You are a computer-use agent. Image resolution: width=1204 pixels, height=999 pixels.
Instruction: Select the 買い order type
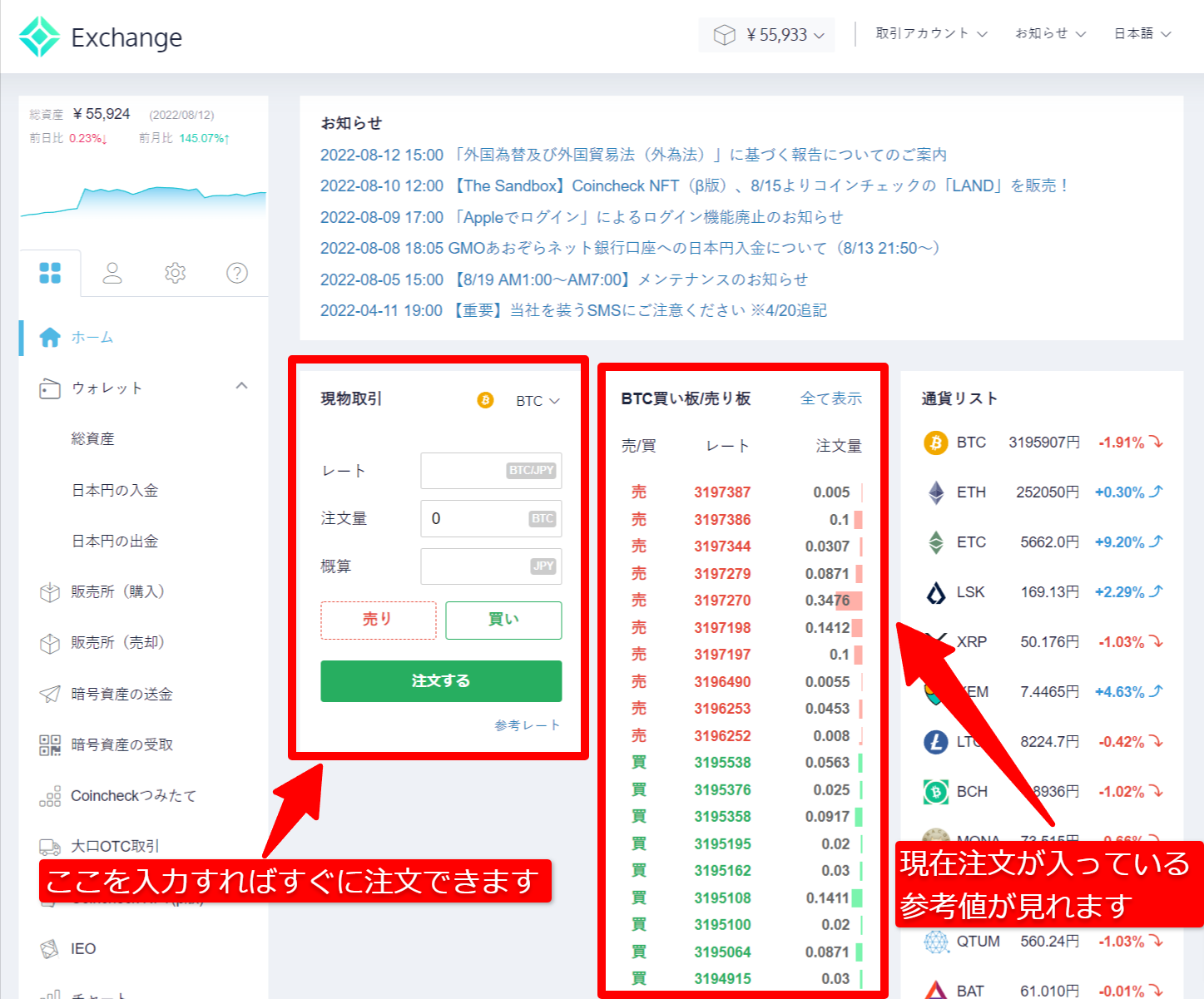pos(503,620)
